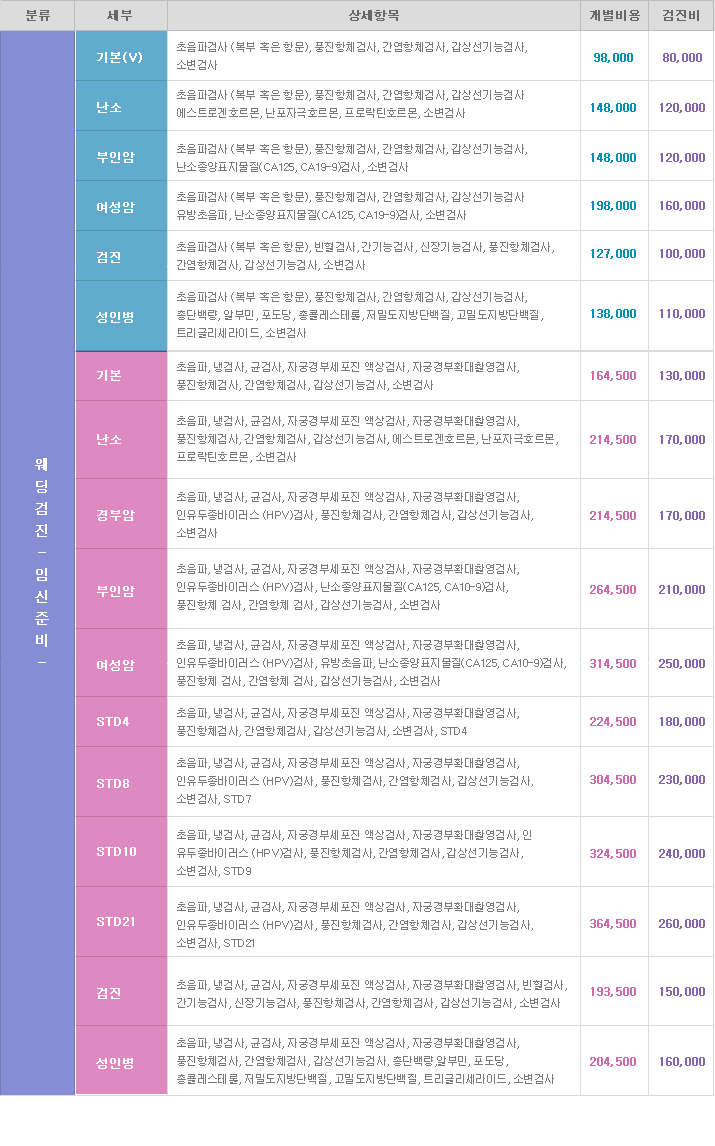
Task: Click the 260,000 checkup price
Action: [681, 923]
